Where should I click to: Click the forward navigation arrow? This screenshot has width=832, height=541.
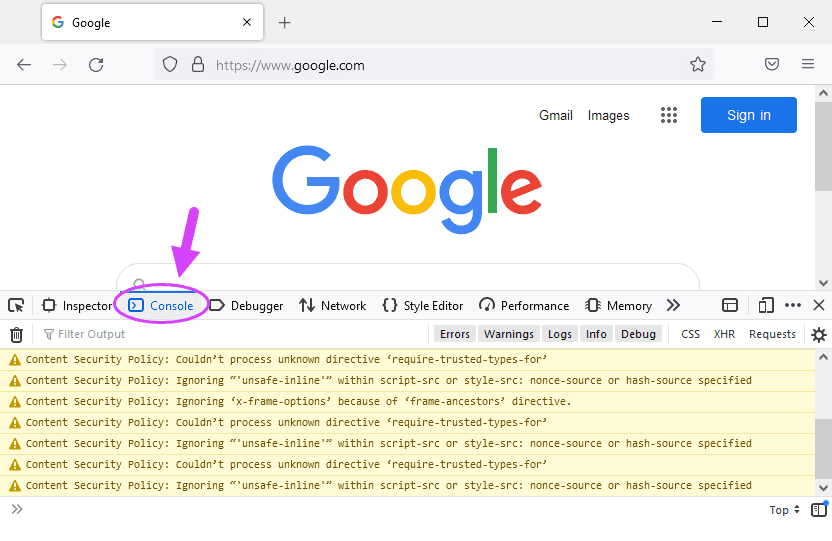click(60, 65)
